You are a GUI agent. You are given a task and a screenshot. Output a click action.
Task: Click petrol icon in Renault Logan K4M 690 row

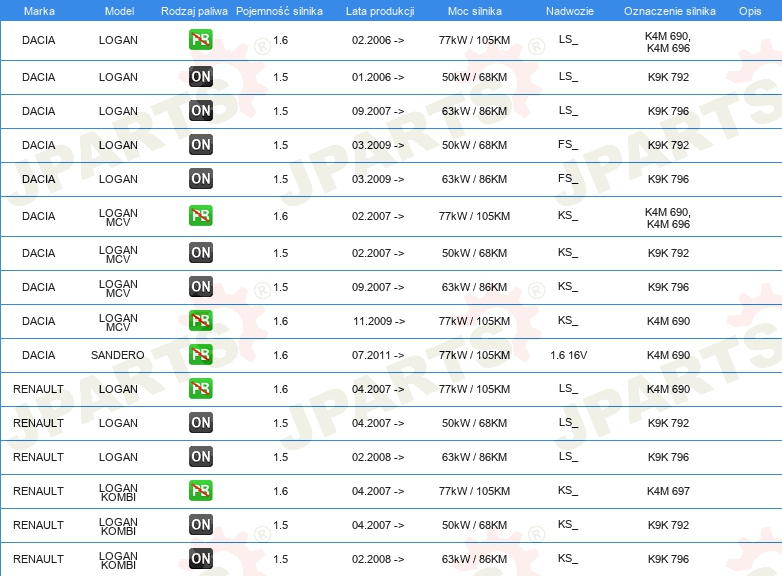pos(201,388)
